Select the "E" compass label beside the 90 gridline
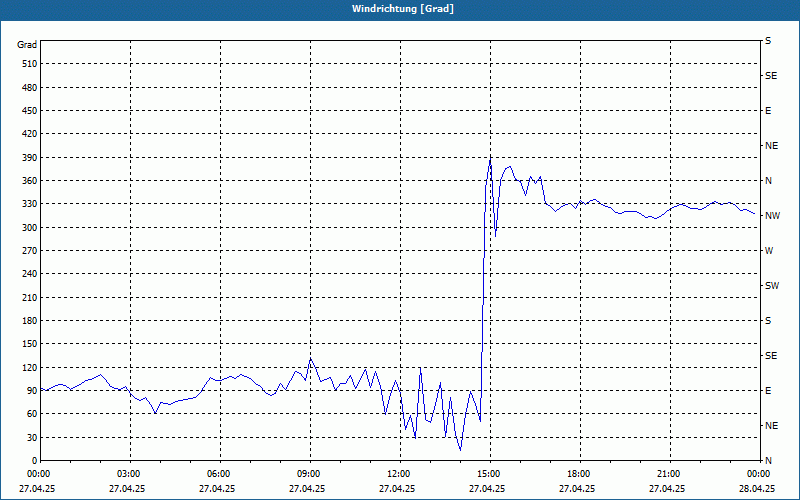The height and width of the screenshot is (500, 800). pyautogui.click(x=768, y=391)
